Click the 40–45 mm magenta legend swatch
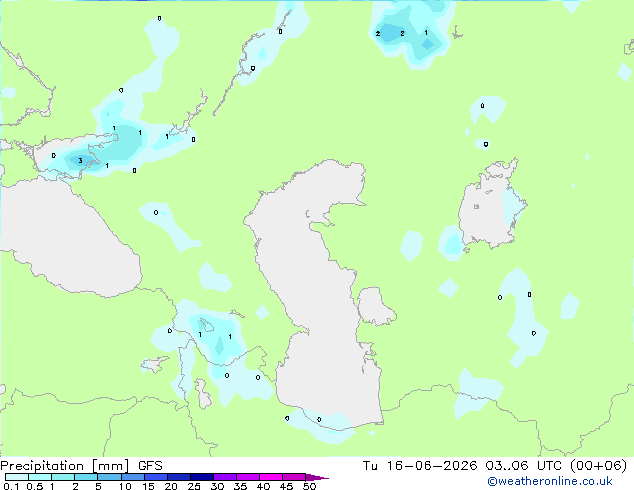This screenshot has height=490, width=634. coord(271,477)
